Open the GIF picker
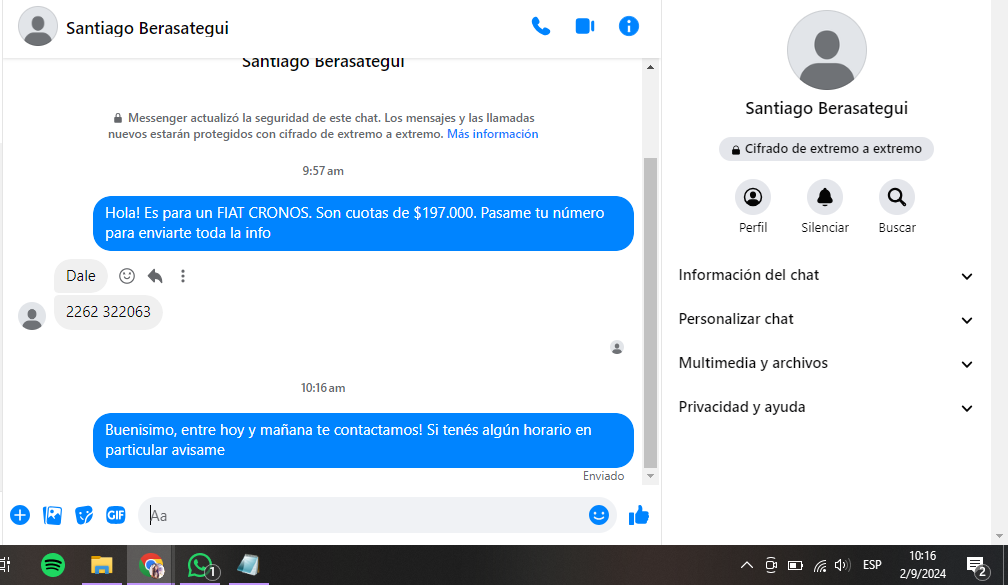This screenshot has height=585, width=1008. pyautogui.click(x=116, y=515)
